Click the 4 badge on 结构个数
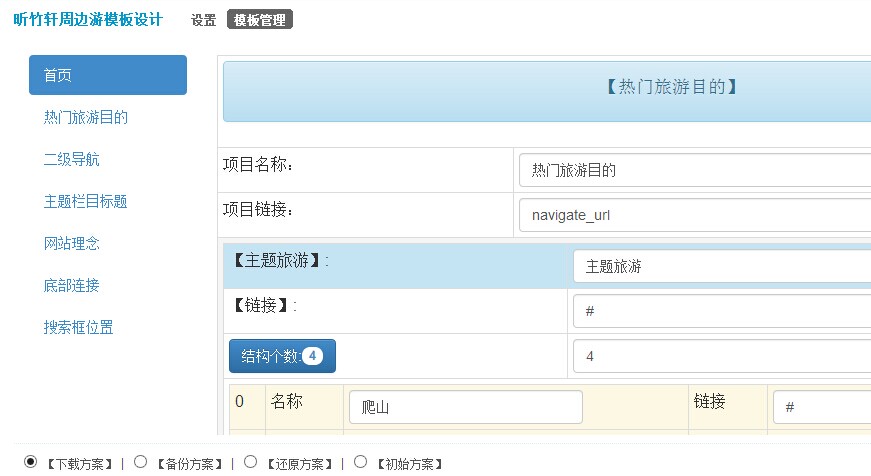 point(312,356)
